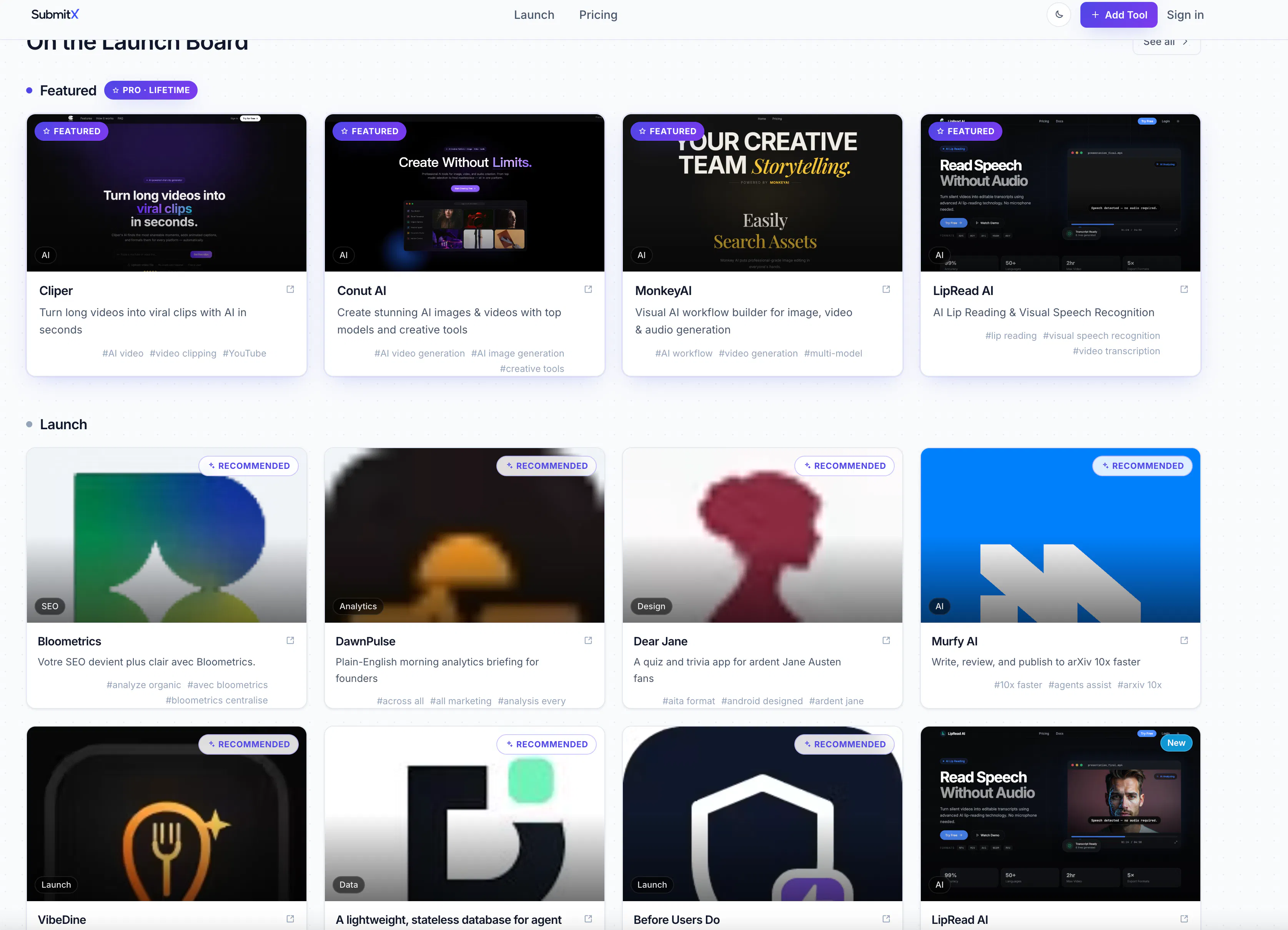Viewport: 1288px width, 930px height.
Task: Click RECOMMENDED badge on Before Users Do card
Action: coord(844,744)
